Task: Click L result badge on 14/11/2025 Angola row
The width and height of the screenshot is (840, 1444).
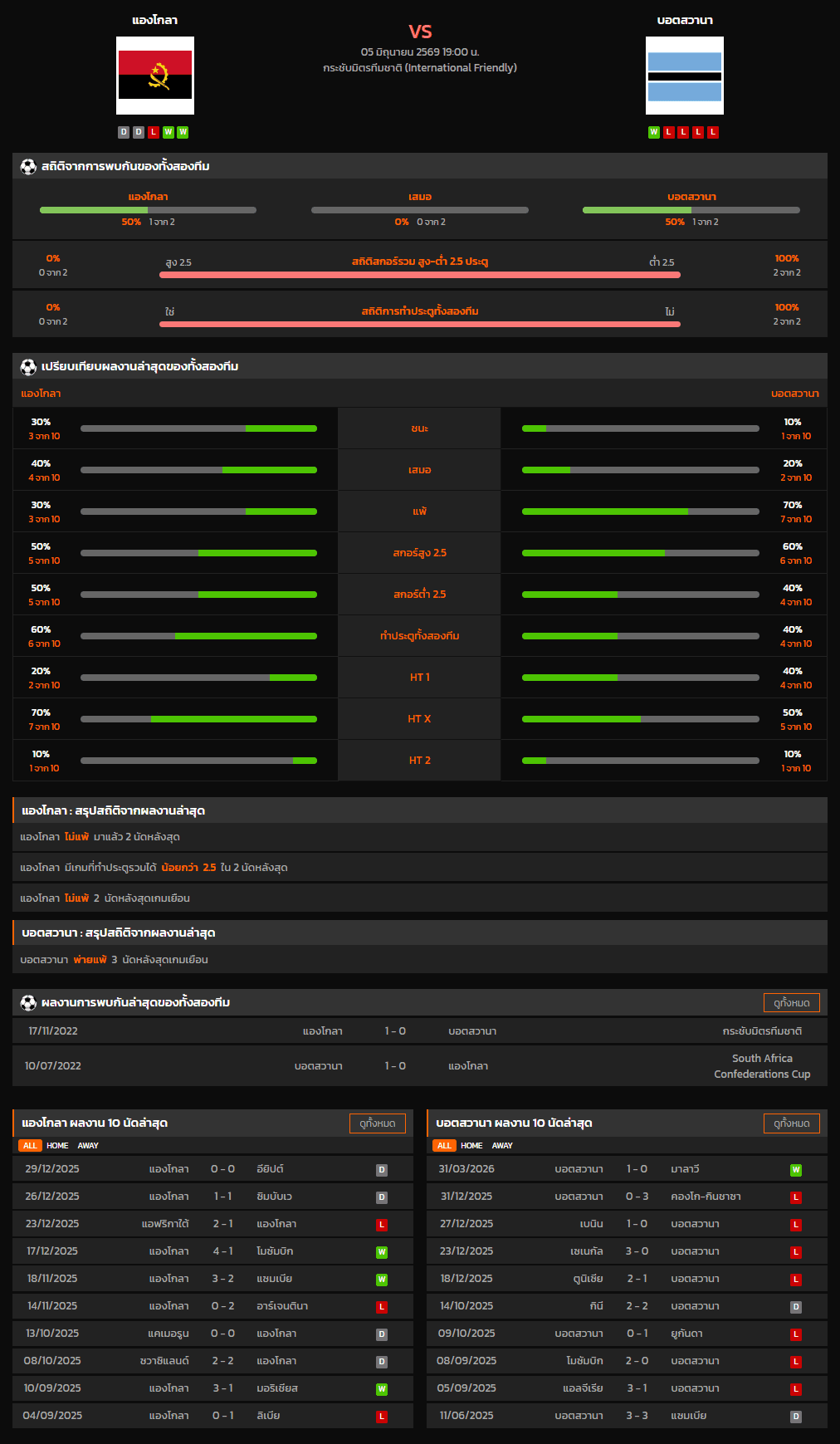Action: point(382,1307)
